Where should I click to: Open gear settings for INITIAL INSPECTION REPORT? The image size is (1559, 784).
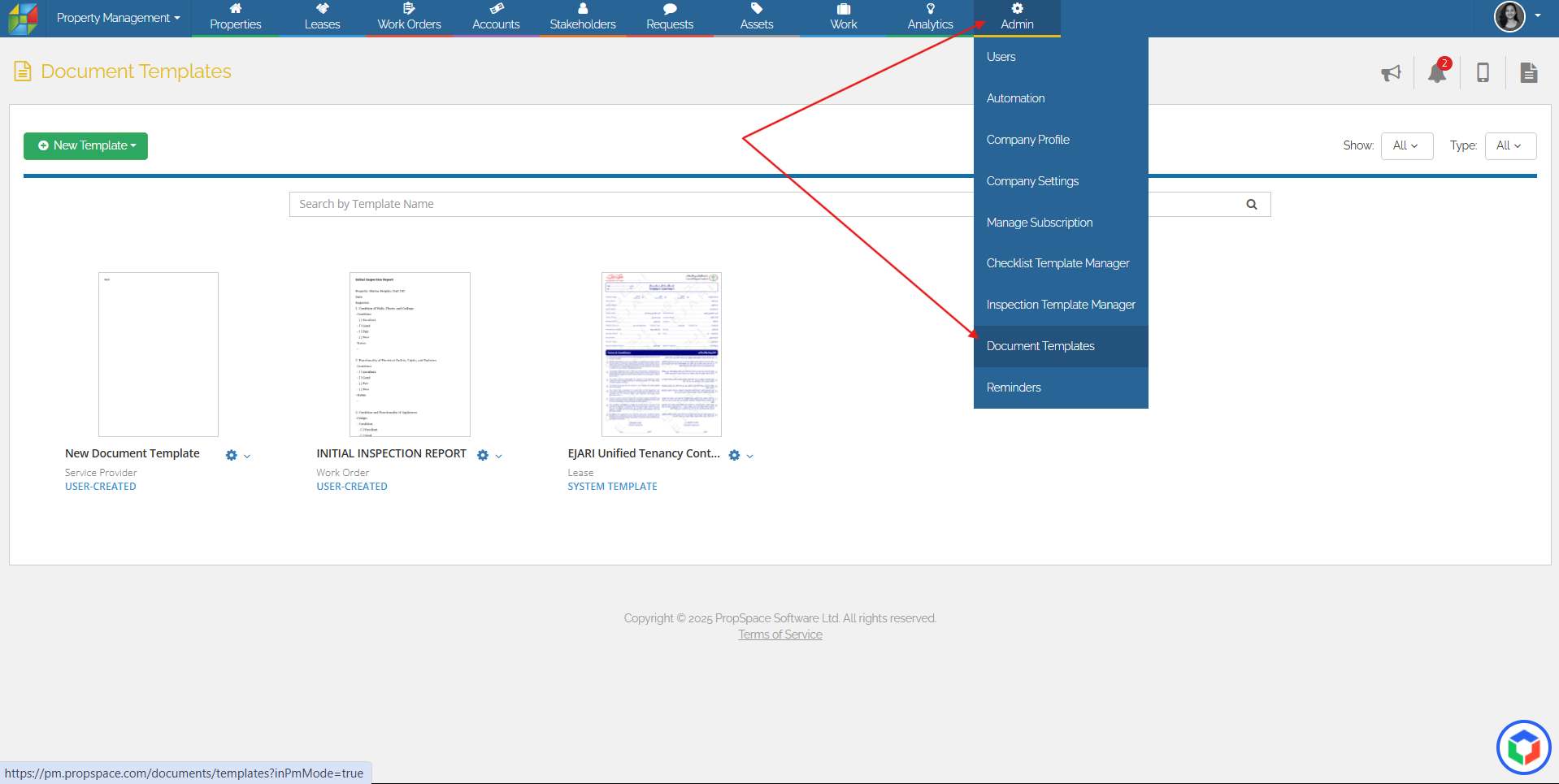483,456
